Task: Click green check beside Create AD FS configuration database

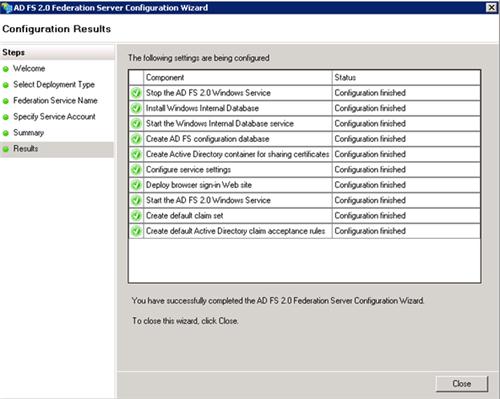Action: tap(136, 139)
